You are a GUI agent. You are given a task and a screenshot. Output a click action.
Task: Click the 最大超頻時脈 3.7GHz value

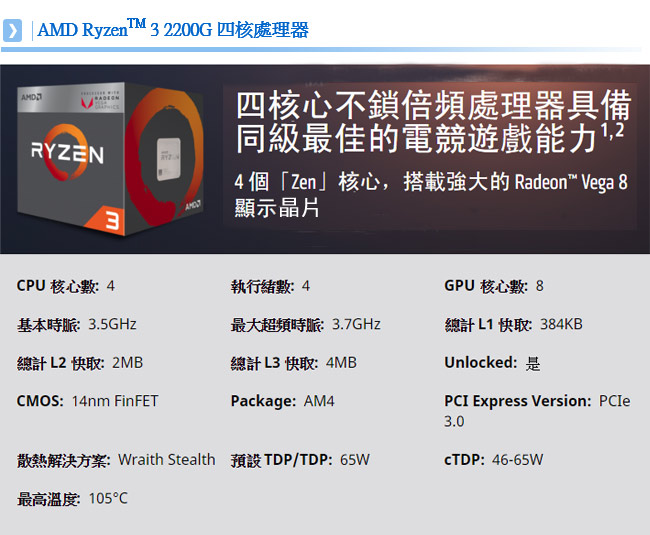coord(306,324)
